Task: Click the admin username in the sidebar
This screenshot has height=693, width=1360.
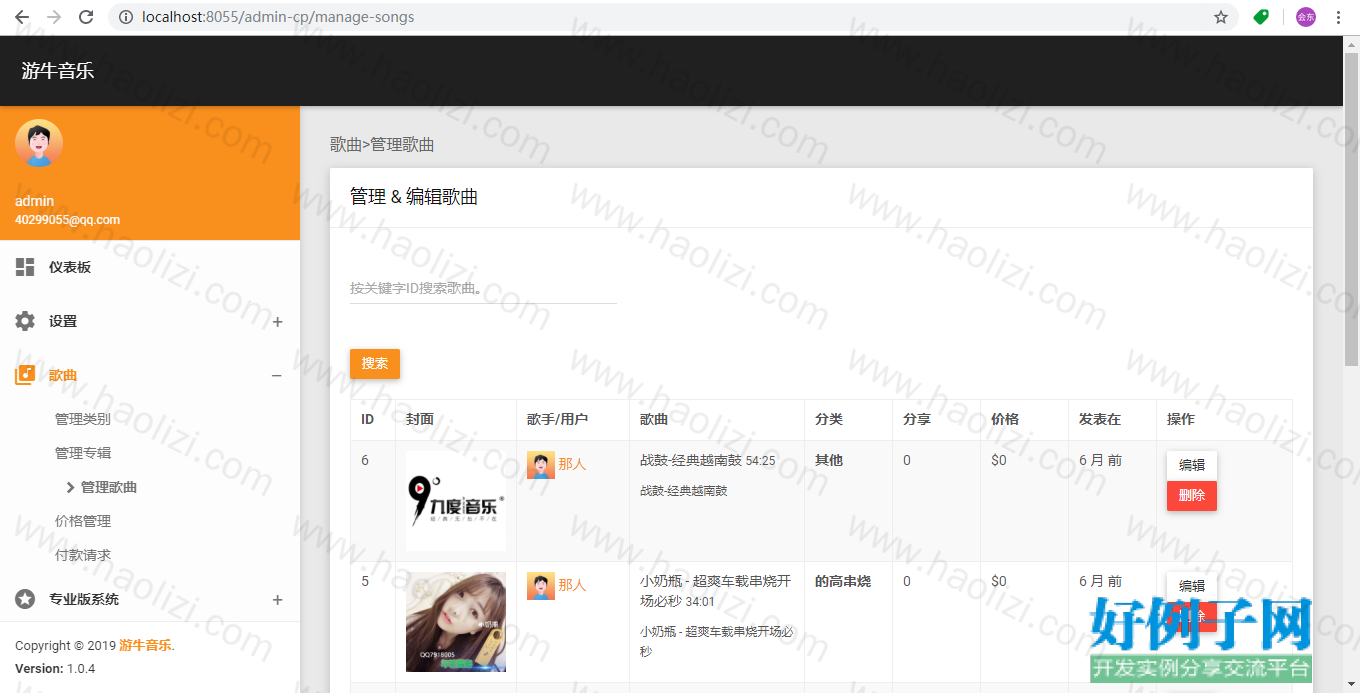Action: click(x=35, y=201)
